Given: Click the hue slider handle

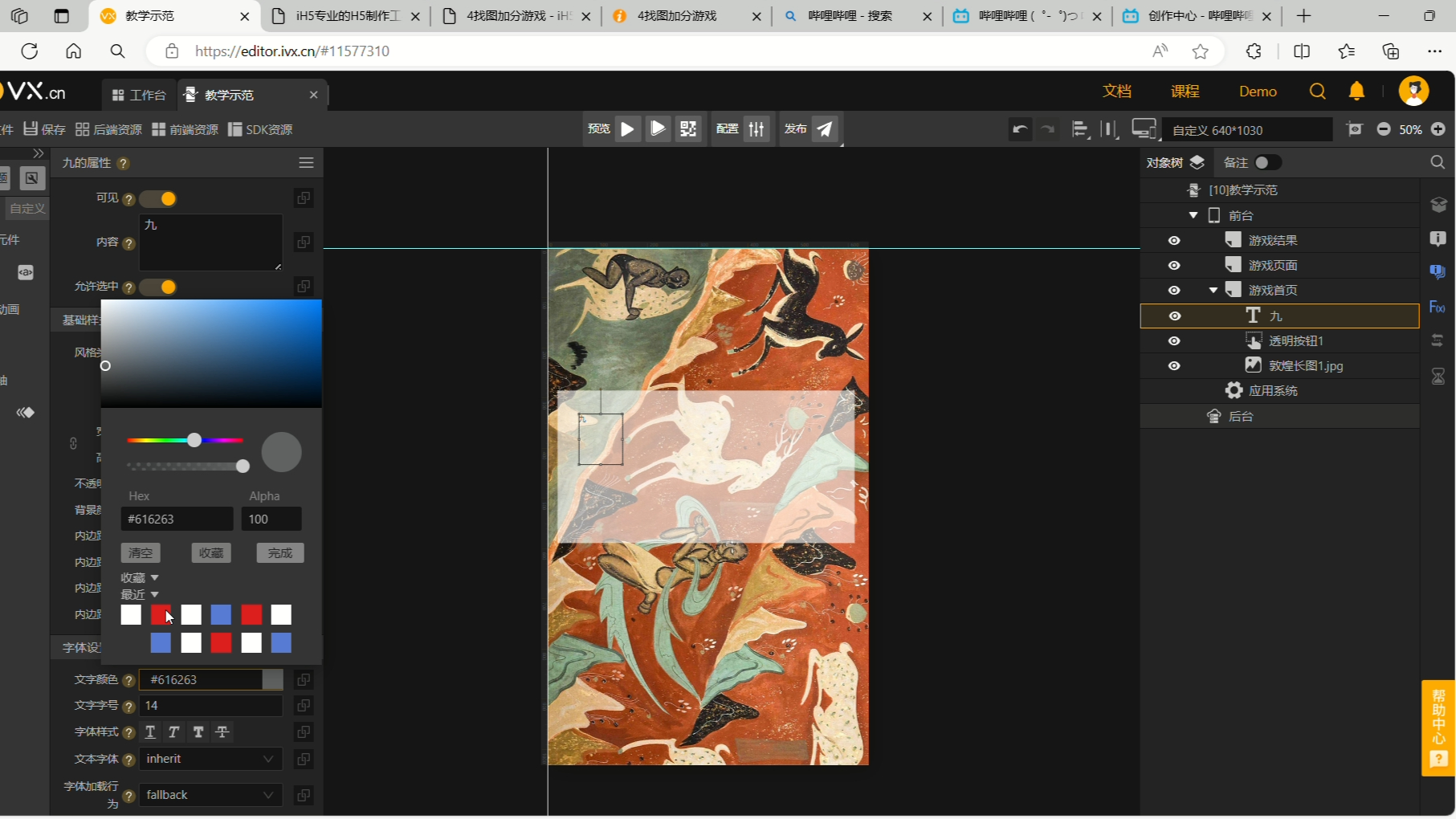Looking at the screenshot, I should click(194, 440).
